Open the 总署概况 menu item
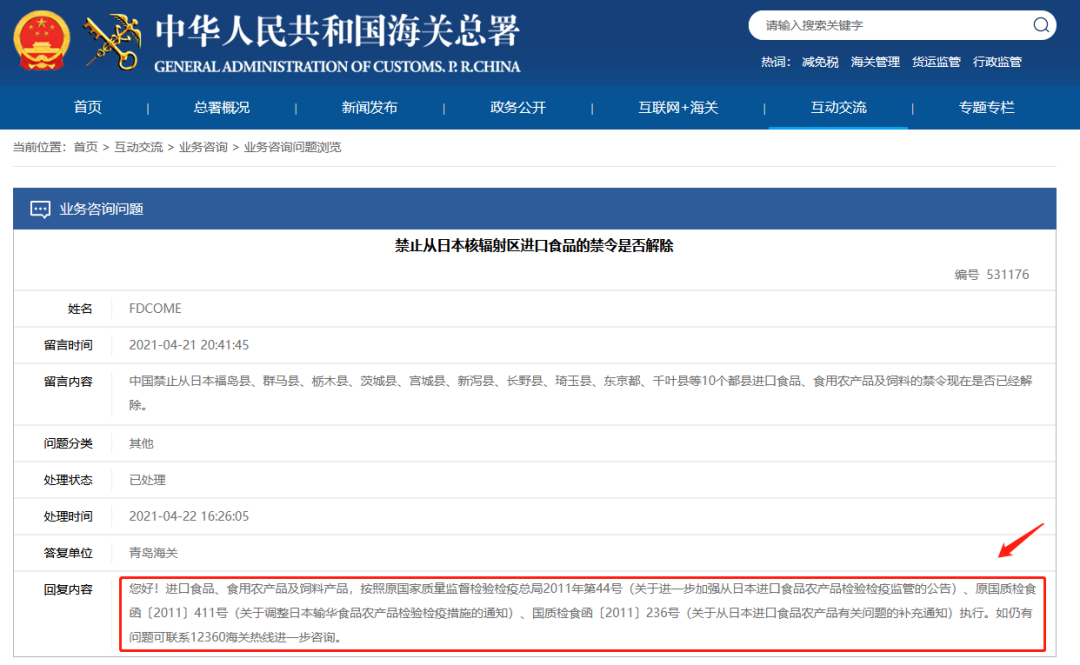The image size is (1080, 665). click(x=222, y=107)
